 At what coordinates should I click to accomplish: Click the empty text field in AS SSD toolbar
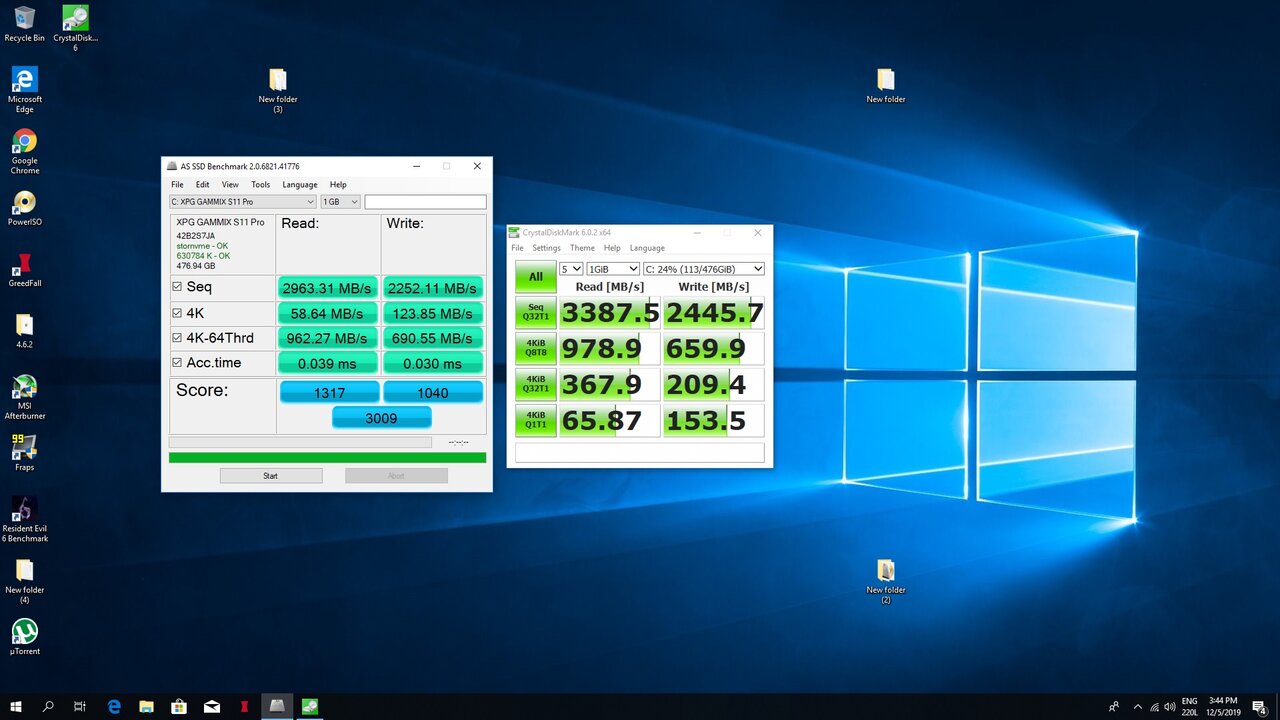coord(425,202)
